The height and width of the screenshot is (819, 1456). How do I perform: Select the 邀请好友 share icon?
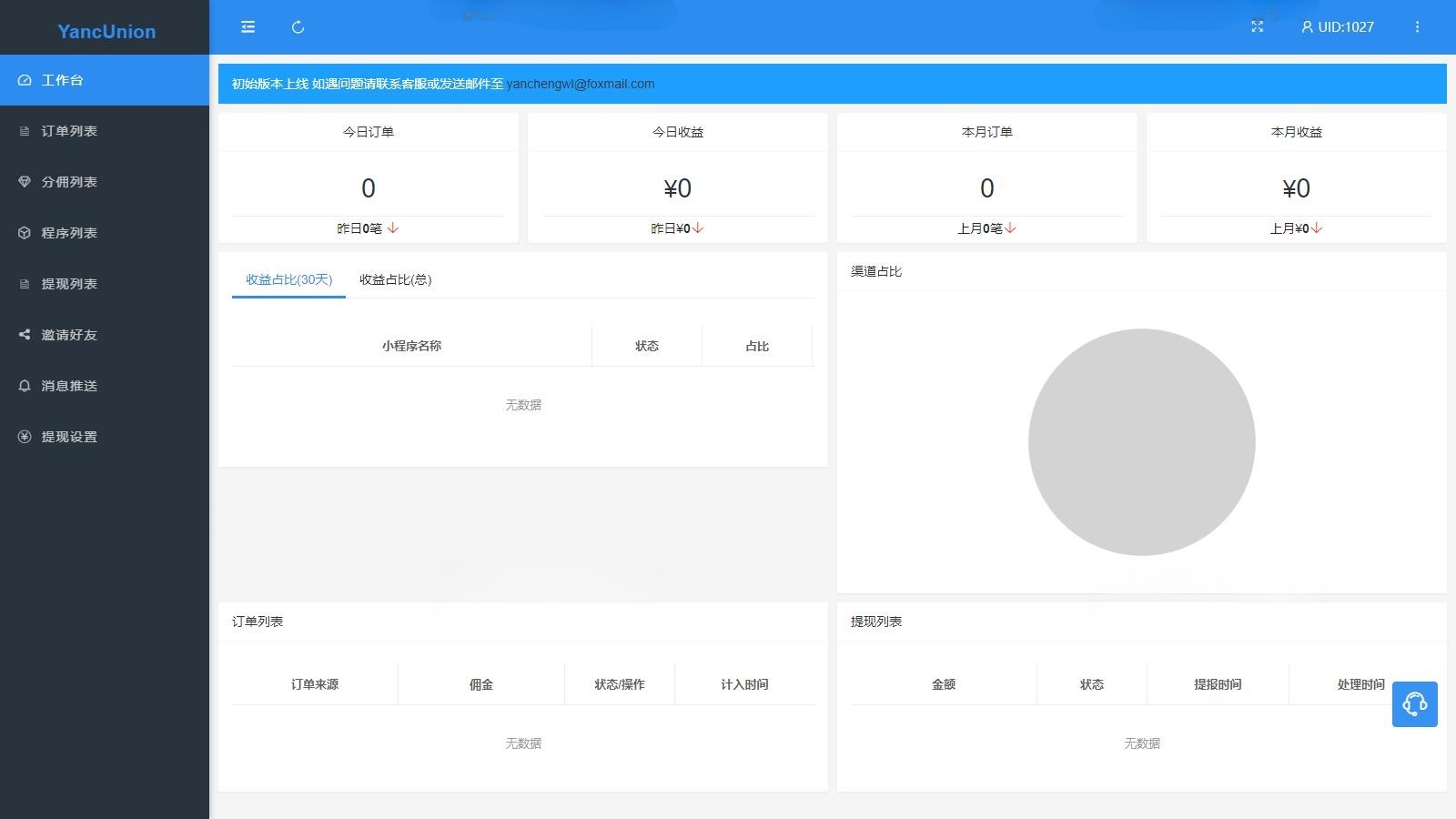coord(25,334)
